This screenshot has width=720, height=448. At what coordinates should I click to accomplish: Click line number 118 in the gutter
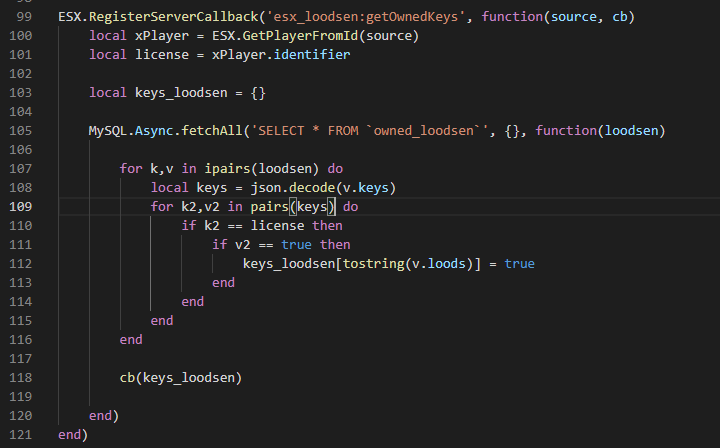pos(21,378)
